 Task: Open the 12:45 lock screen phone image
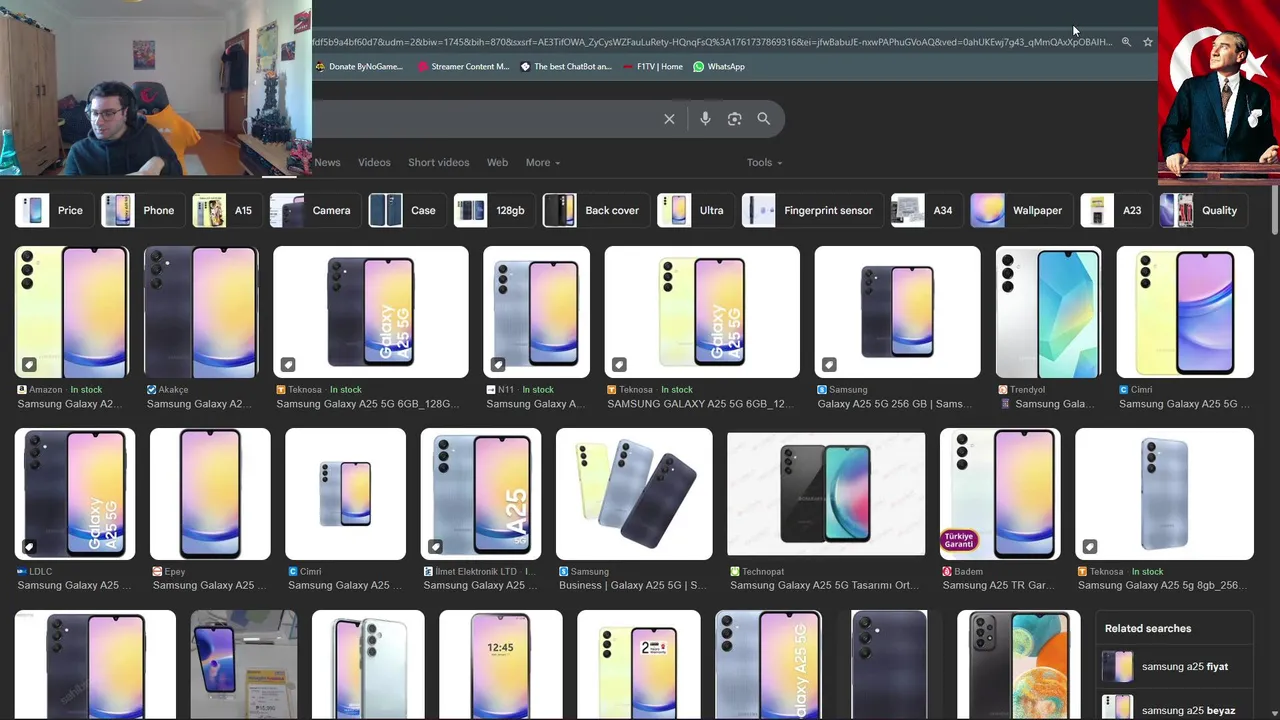pos(500,665)
